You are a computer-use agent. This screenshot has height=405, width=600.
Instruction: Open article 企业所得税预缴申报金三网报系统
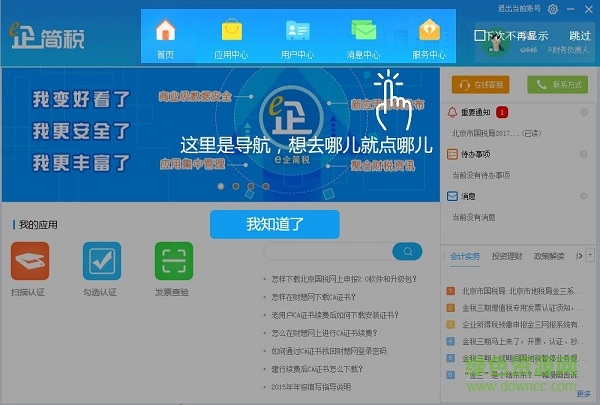click(523, 325)
